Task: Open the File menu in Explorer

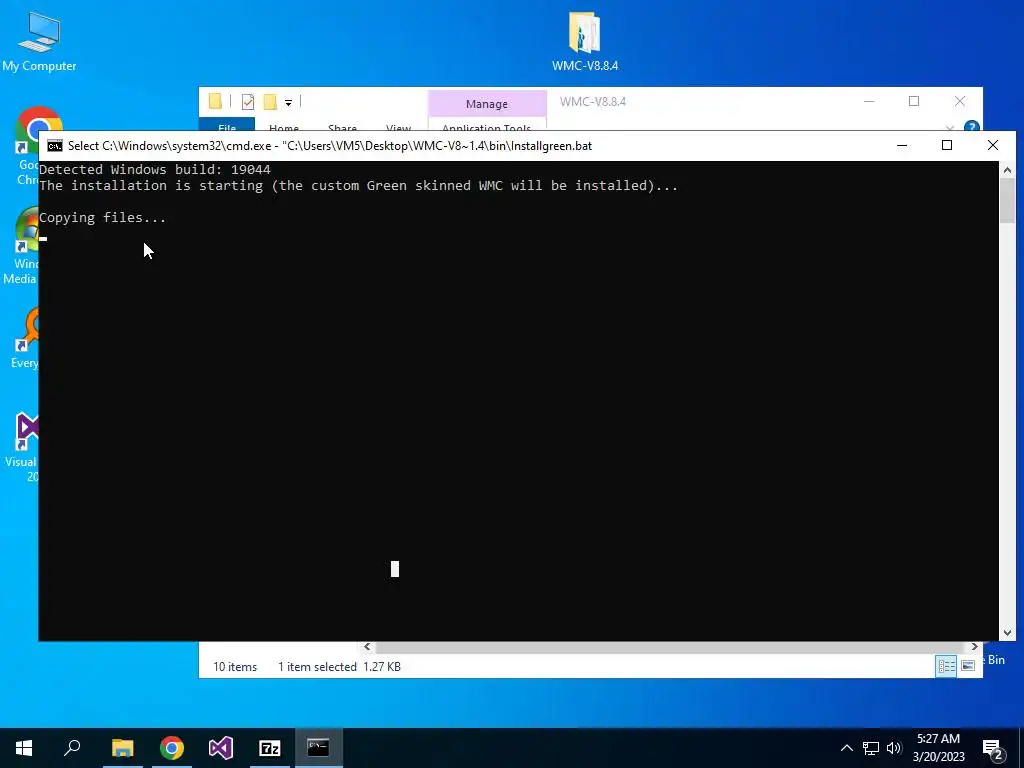Action: pyautogui.click(x=227, y=125)
